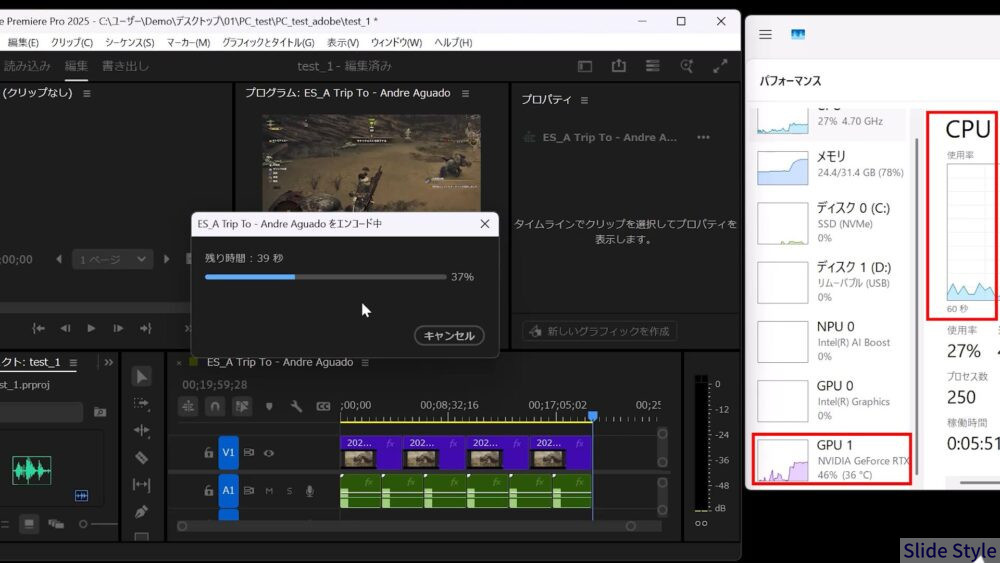Open timeline display settings wrench
The image size is (1000, 563).
click(x=296, y=406)
